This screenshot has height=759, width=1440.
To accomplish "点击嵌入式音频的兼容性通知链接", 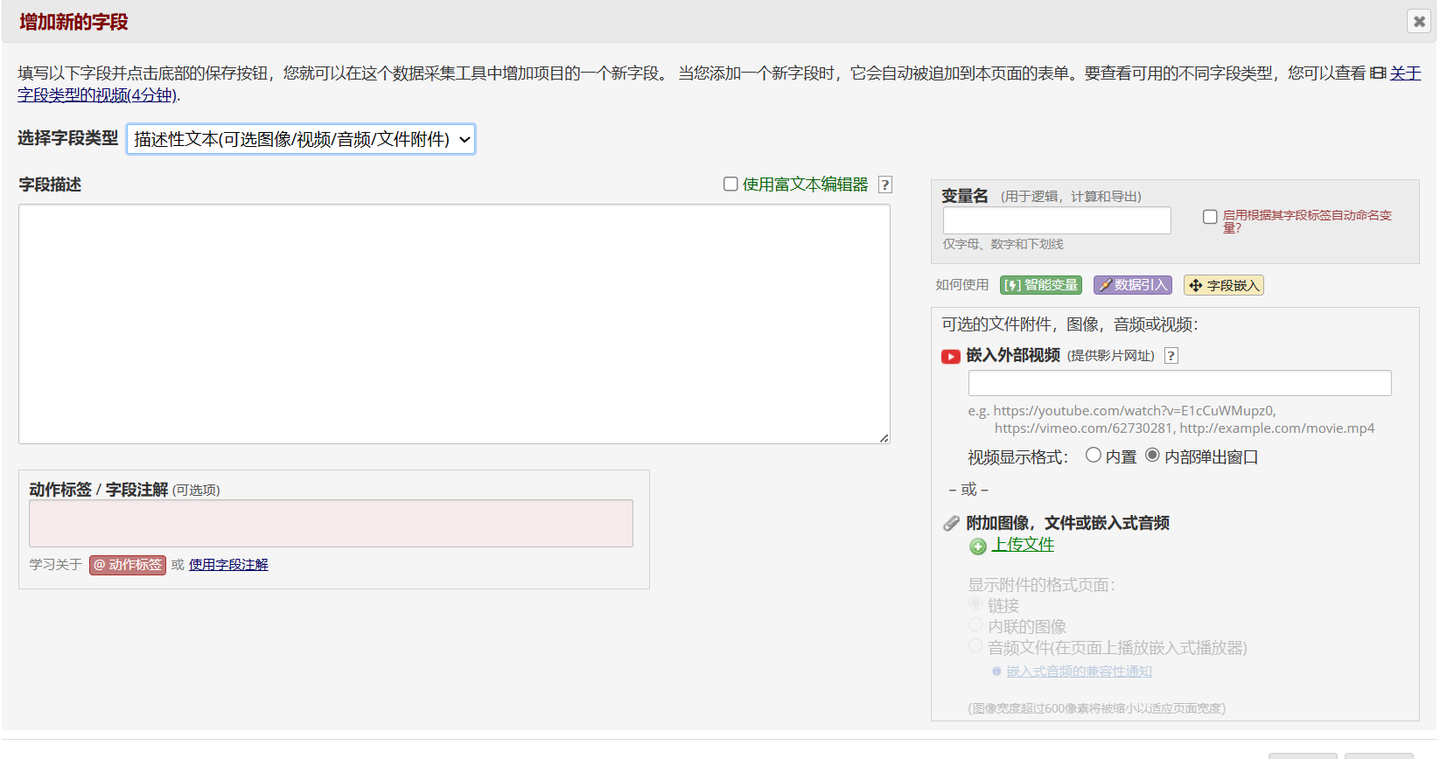I will (1078, 671).
